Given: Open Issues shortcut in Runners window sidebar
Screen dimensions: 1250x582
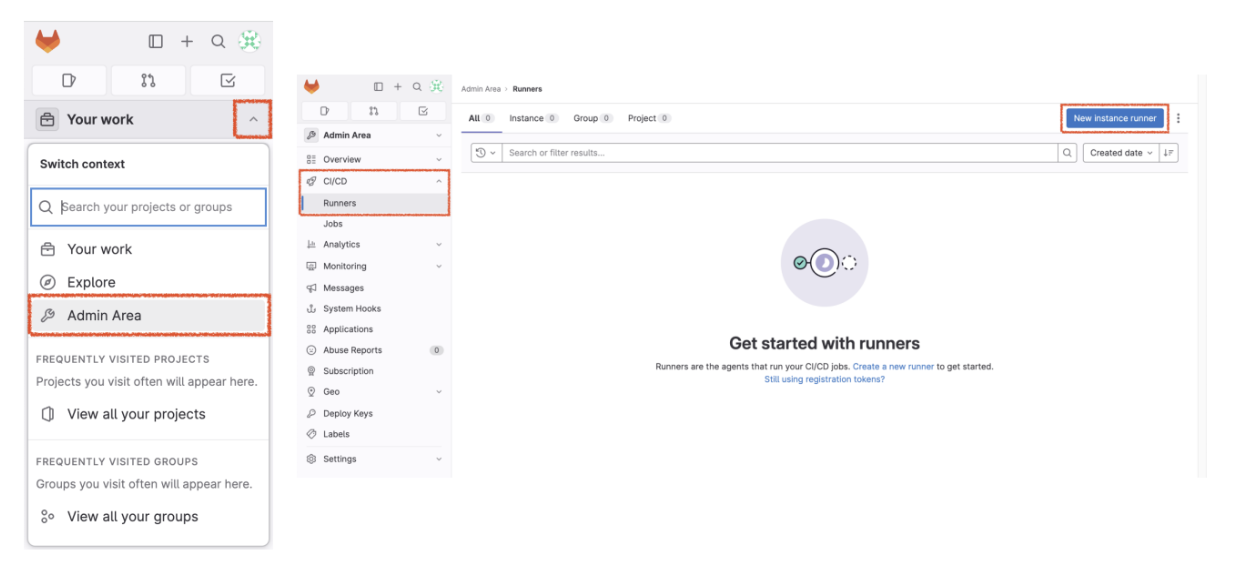Looking at the screenshot, I should pos(325,111).
